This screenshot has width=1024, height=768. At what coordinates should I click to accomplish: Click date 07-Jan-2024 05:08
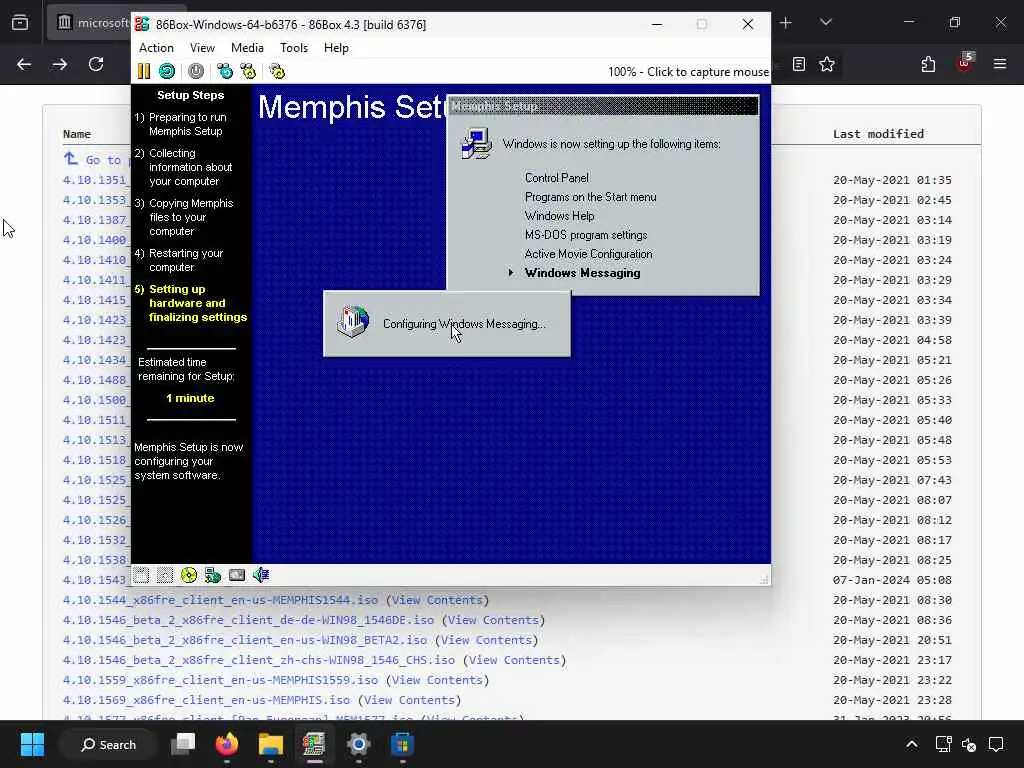click(892, 579)
